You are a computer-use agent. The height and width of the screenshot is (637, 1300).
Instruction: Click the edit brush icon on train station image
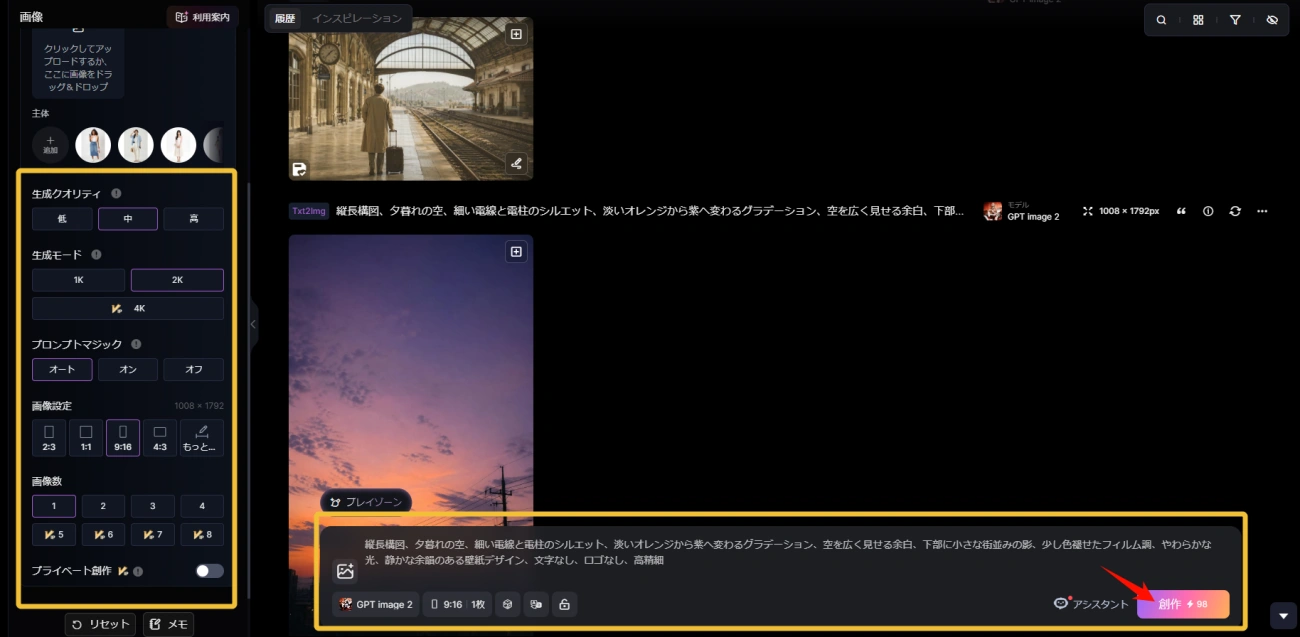516,163
